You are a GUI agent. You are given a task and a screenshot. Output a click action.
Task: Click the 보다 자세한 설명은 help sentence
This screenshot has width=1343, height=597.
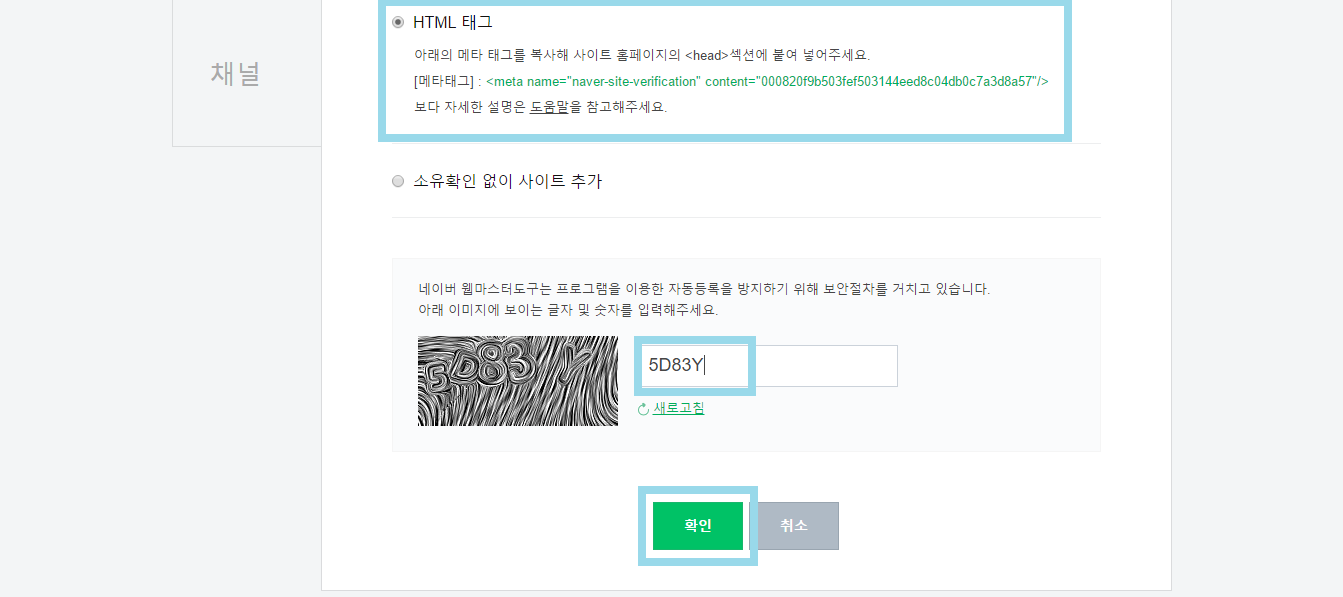540,106
